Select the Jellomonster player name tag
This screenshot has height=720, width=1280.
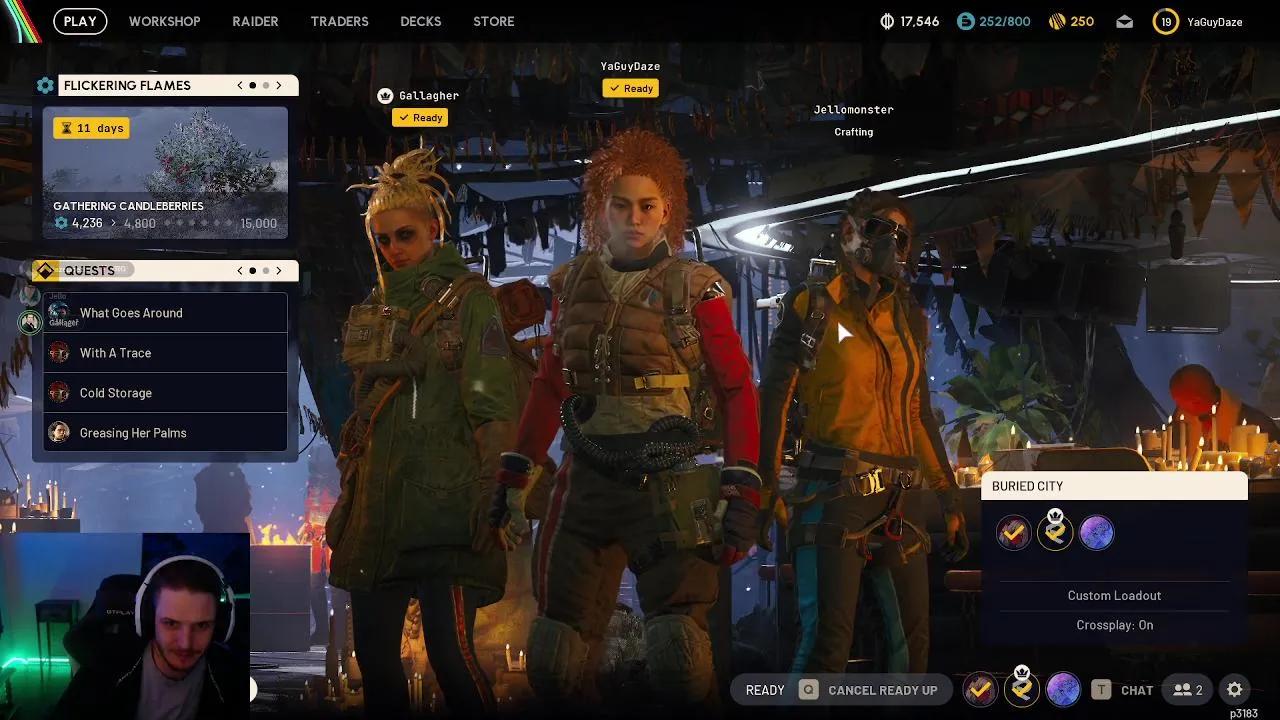[854, 110]
